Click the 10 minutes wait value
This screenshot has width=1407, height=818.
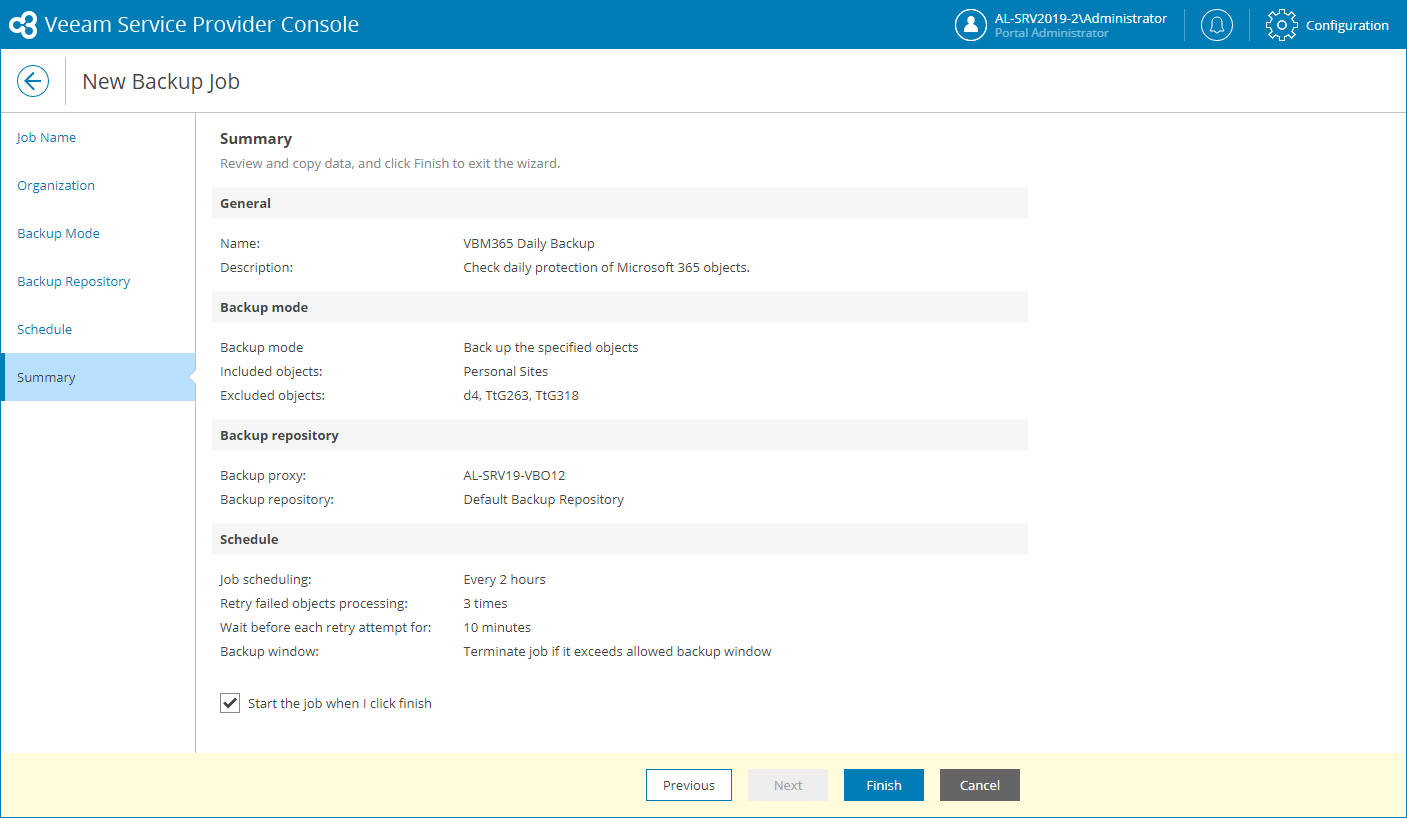(497, 627)
